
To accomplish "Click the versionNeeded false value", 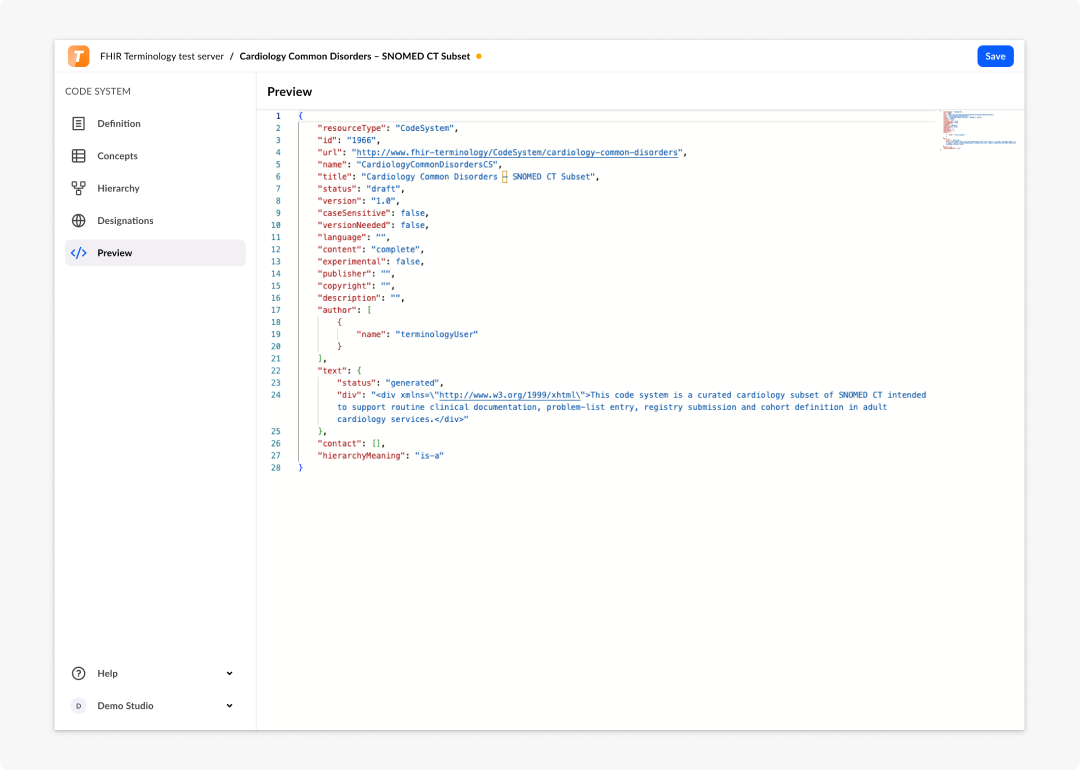I will pyautogui.click(x=413, y=225).
